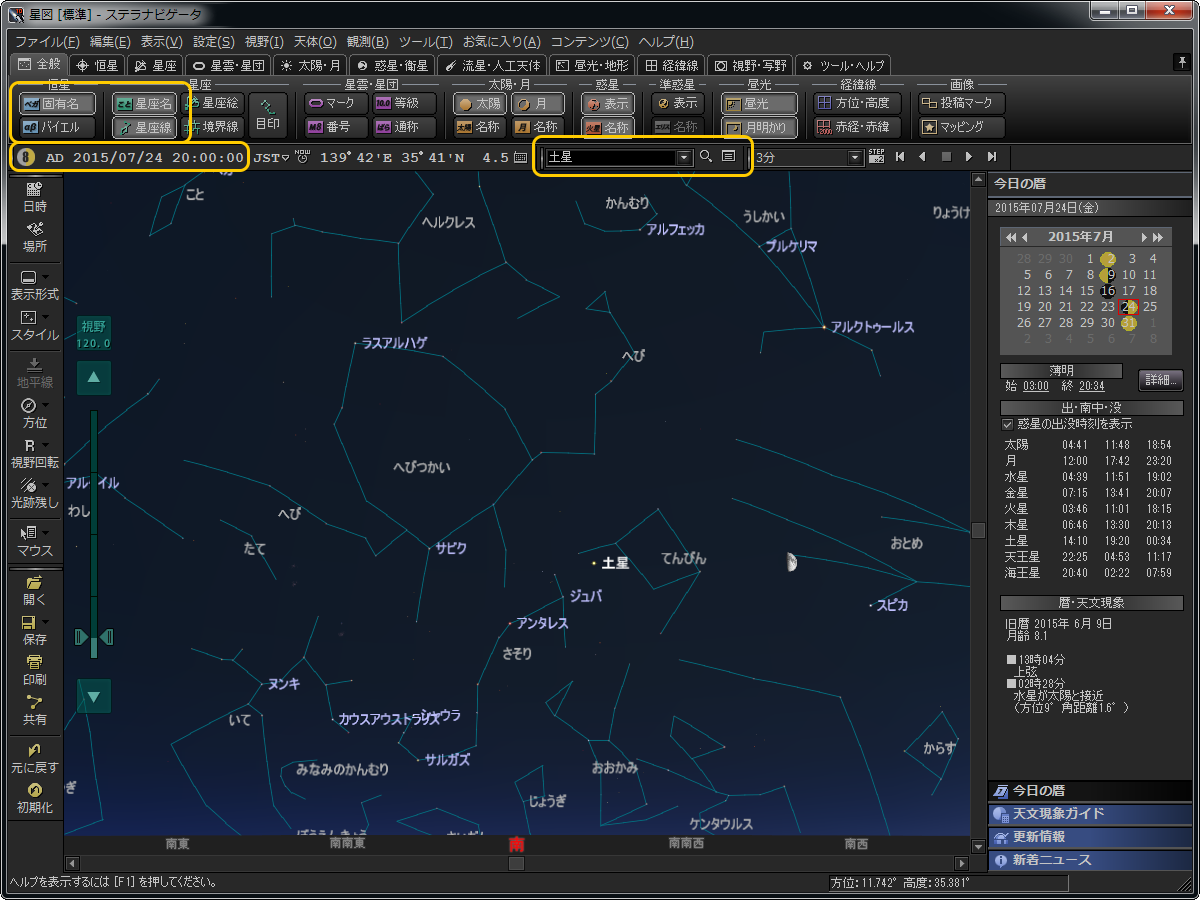Click the 目印 marker icon

pyautogui.click(x=268, y=115)
